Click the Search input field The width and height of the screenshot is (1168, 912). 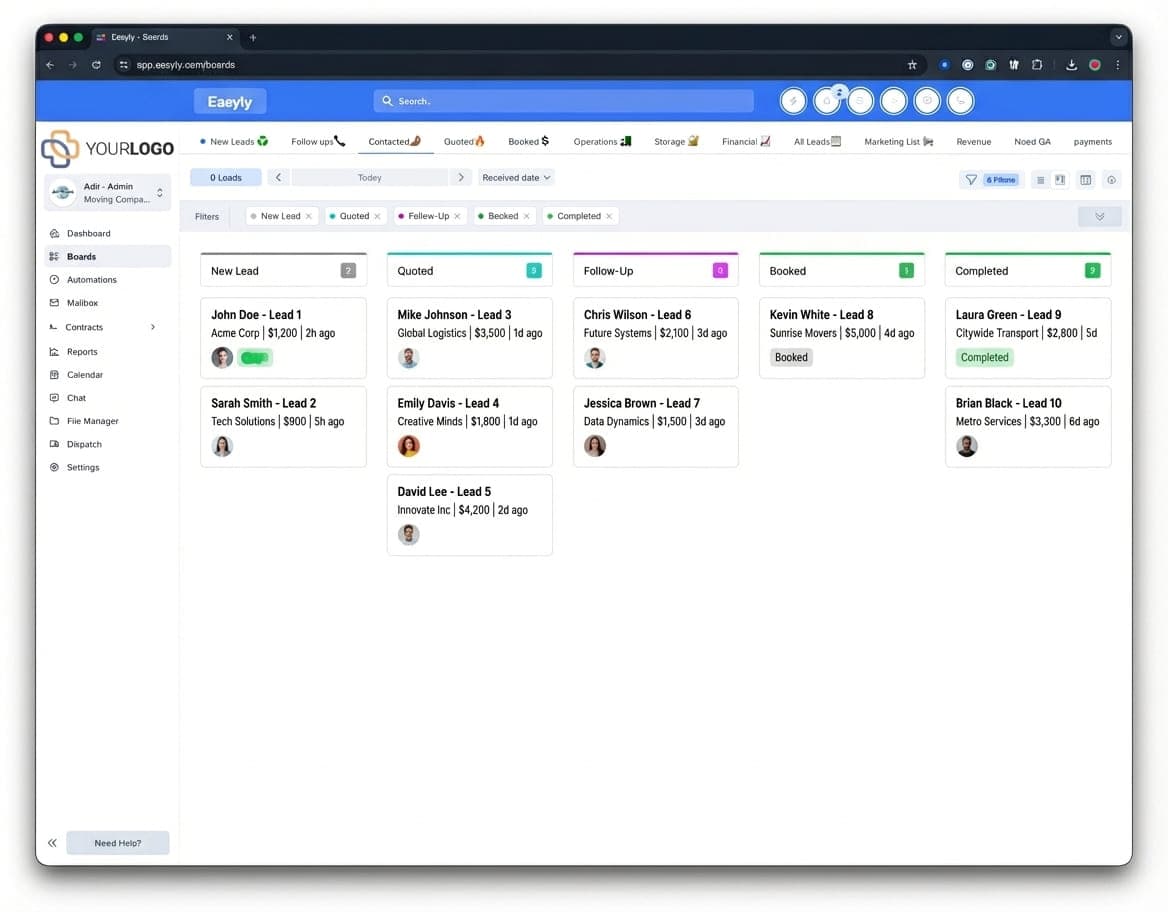[x=563, y=101]
